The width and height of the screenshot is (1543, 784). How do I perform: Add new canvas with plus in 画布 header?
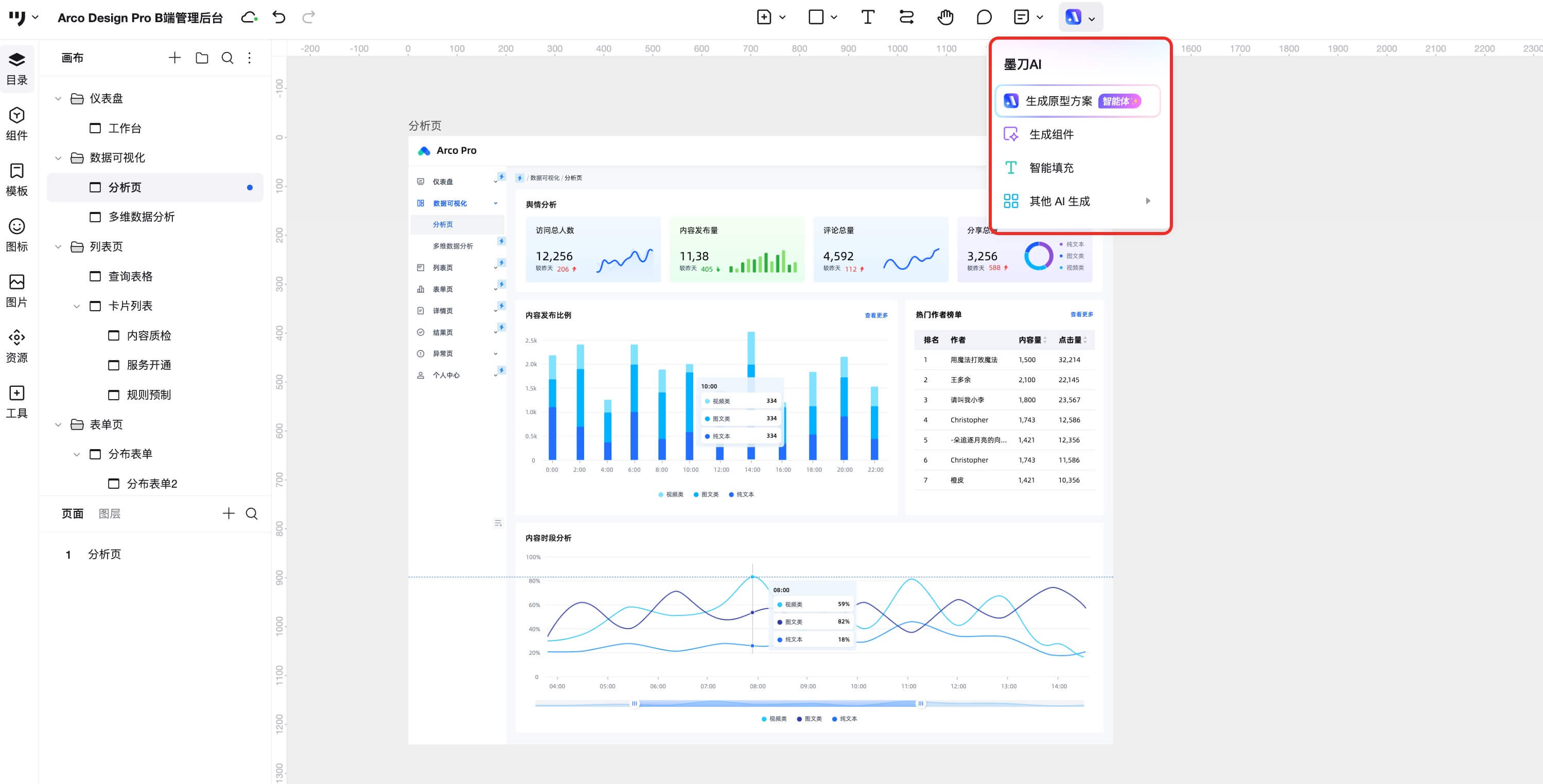click(174, 58)
